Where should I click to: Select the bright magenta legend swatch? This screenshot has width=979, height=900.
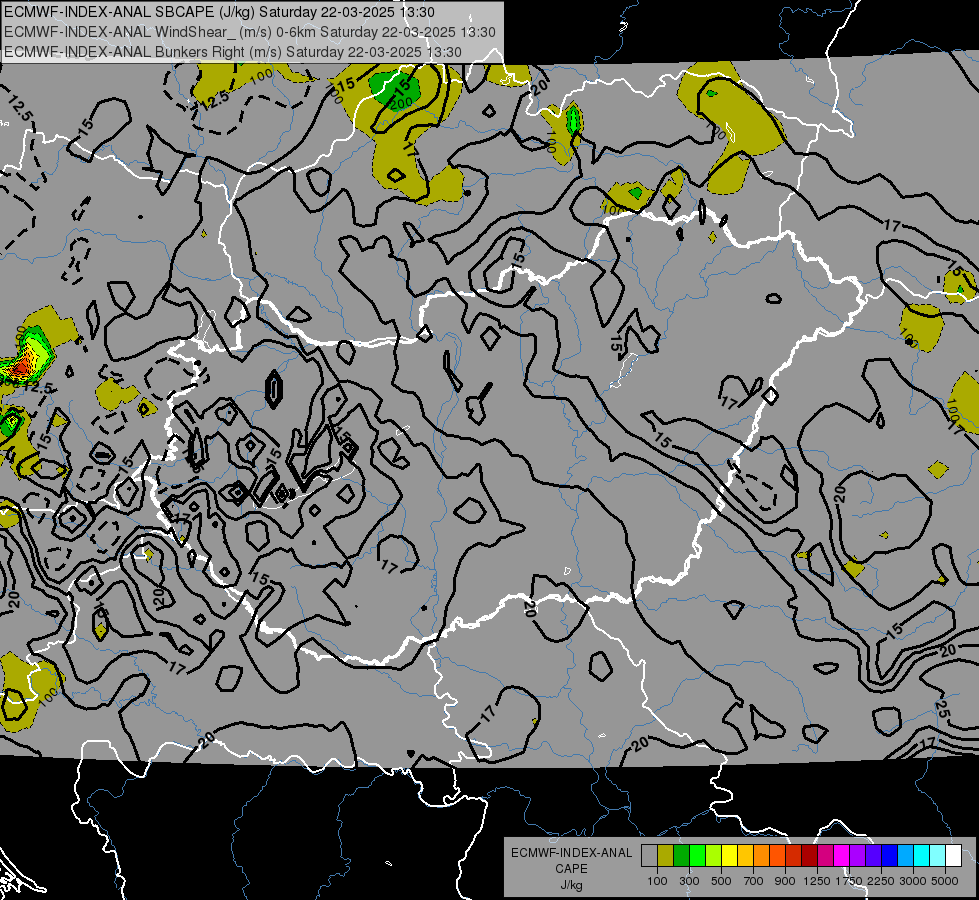(842, 856)
